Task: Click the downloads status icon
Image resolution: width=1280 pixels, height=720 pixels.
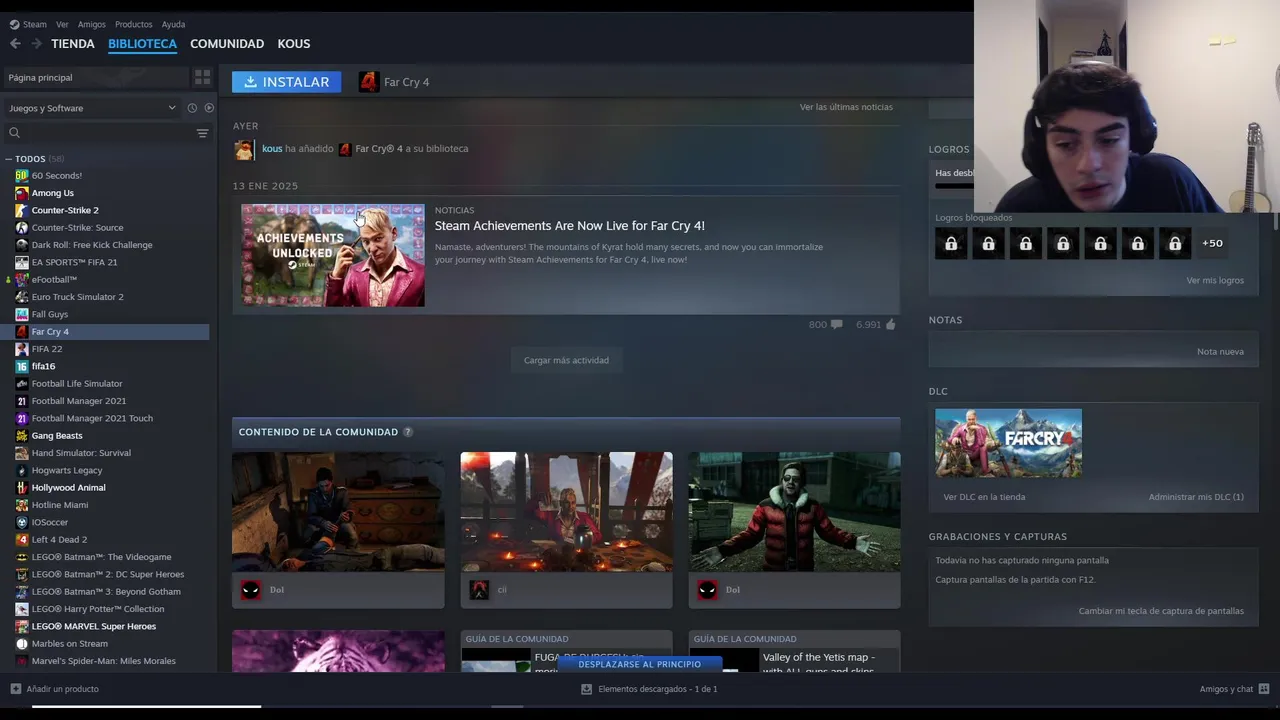Action: click(587, 689)
